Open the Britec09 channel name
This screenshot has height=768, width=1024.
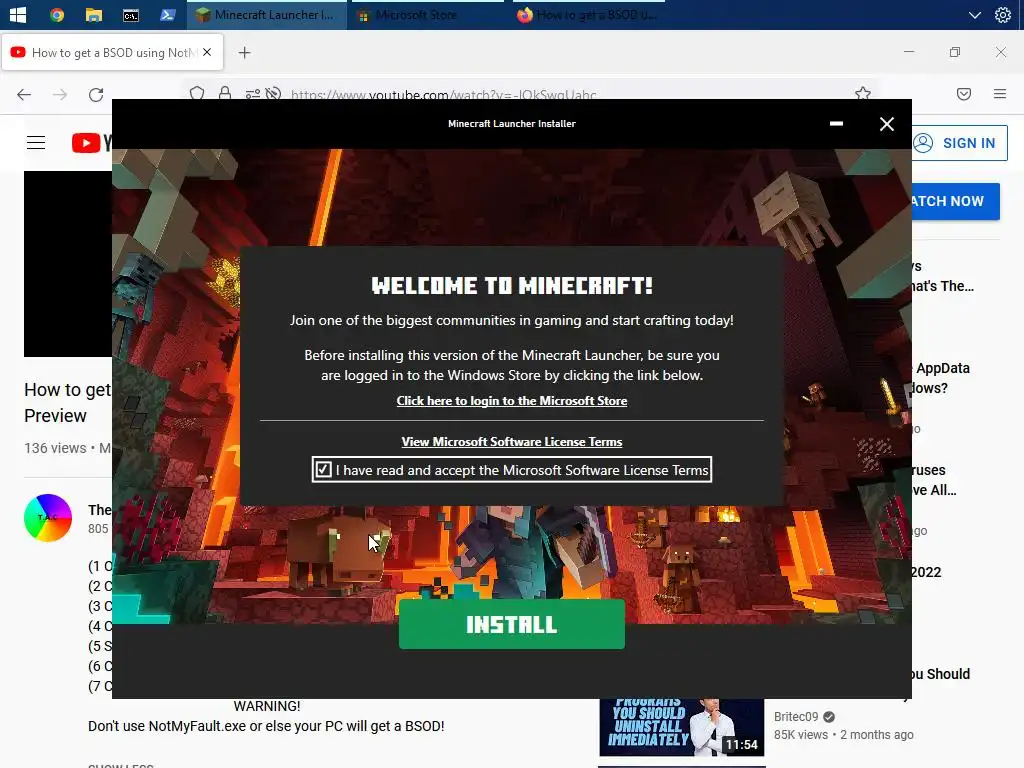795,716
